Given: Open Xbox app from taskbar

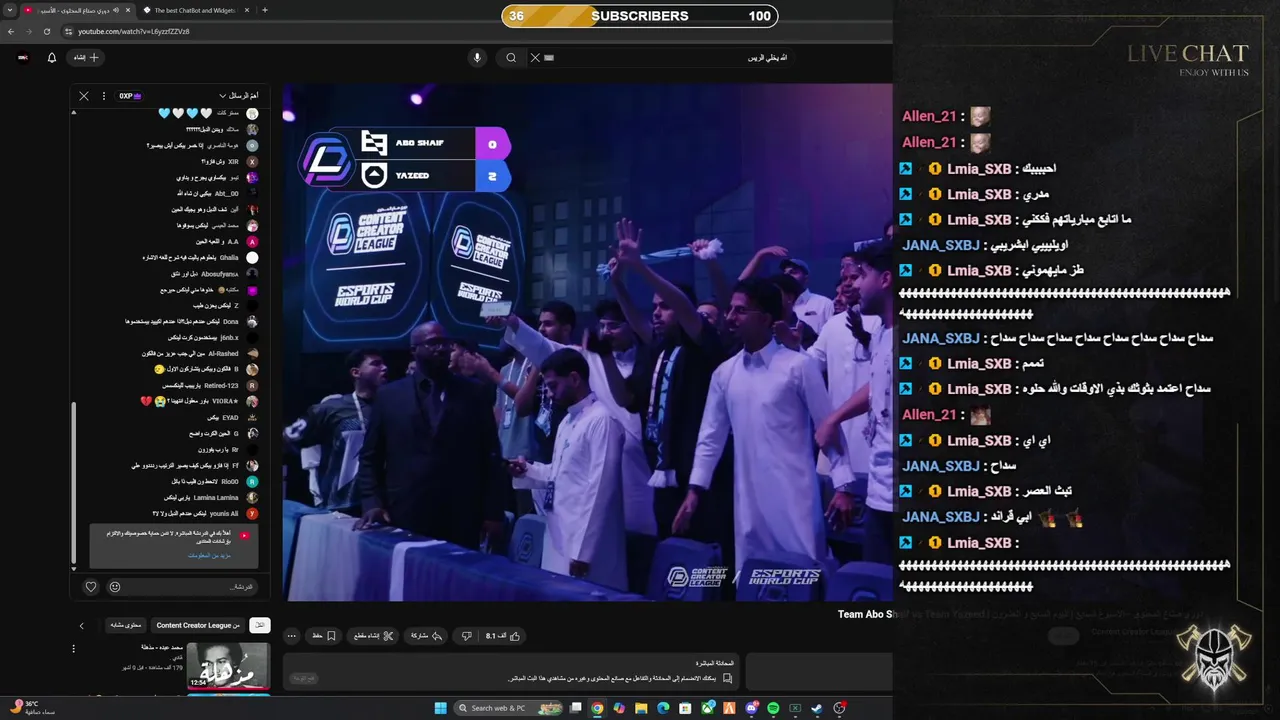Looking at the screenshot, I should pos(707,708).
